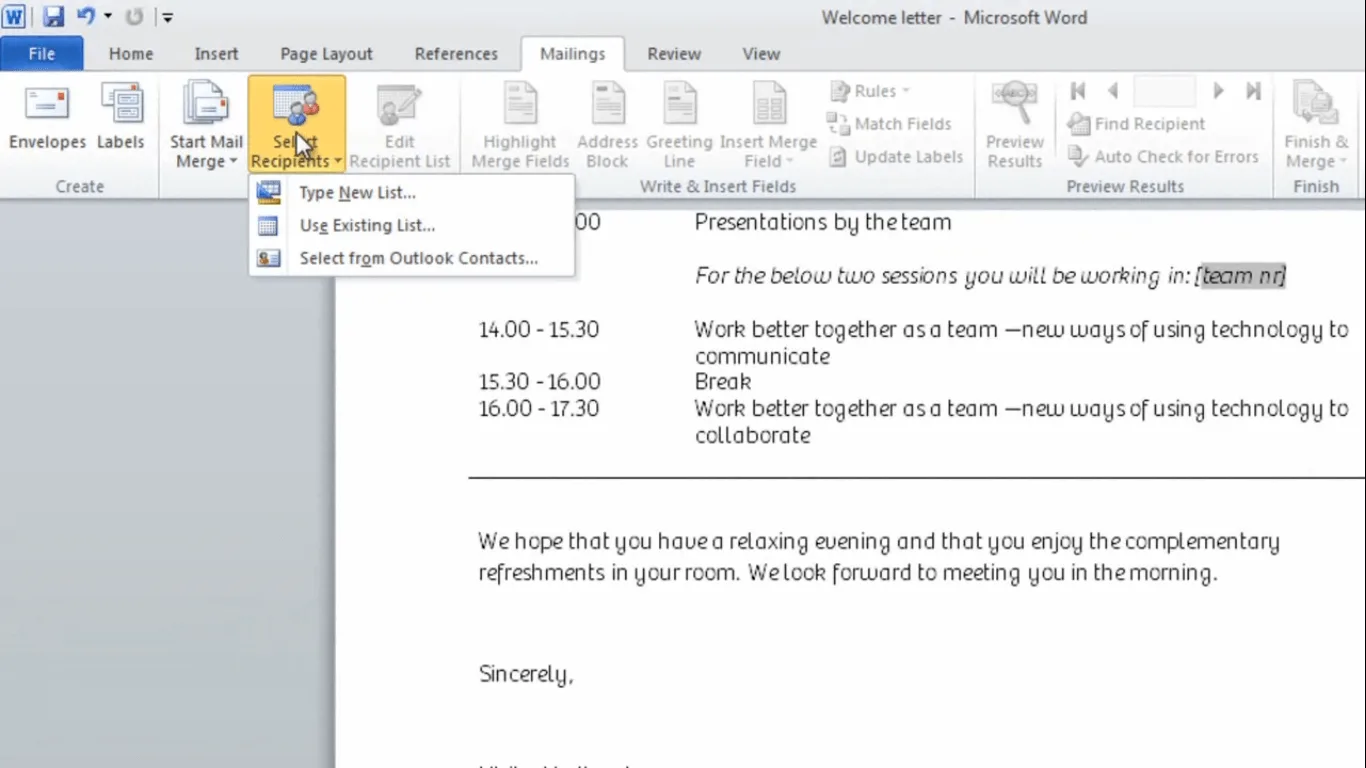The width and height of the screenshot is (1366, 768).
Task: Open the Page Layout tab
Action: 326,54
